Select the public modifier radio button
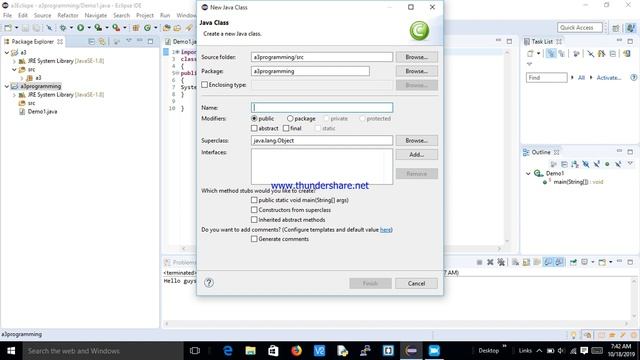The width and height of the screenshot is (640, 360). coord(254,118)
